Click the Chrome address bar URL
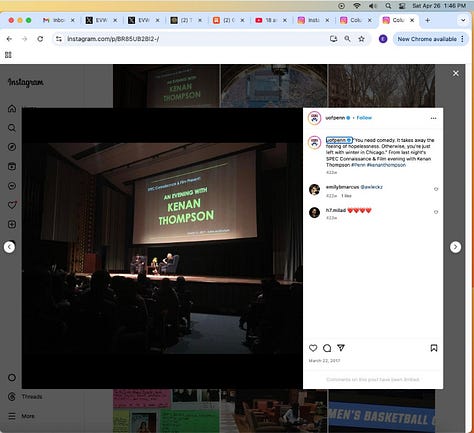Screen dimensions: 474x433 point(113,39)
